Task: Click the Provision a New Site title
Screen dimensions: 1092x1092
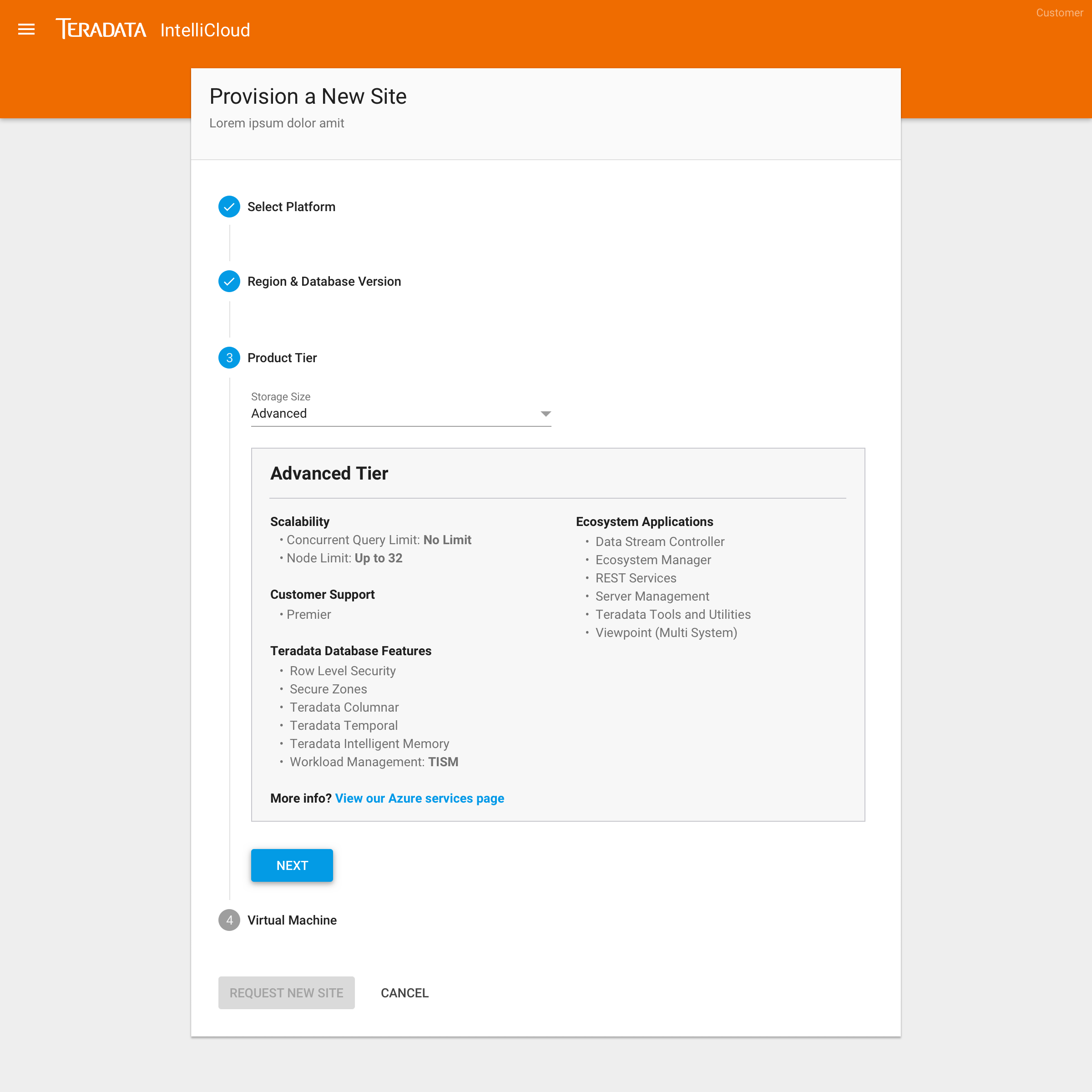Action: (x=308, y=96)
